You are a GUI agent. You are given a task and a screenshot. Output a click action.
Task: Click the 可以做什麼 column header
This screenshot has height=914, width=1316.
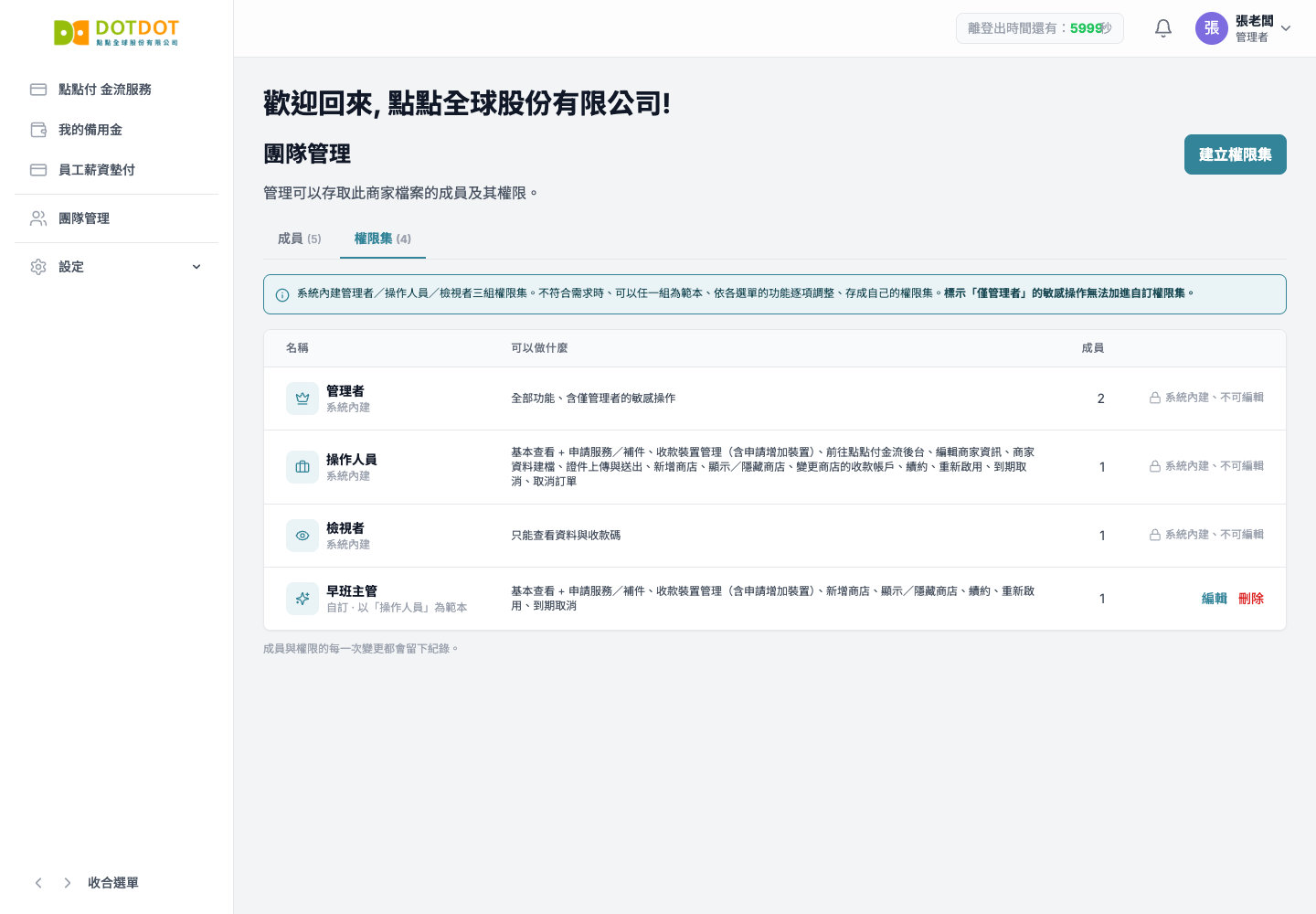point(539,348)
